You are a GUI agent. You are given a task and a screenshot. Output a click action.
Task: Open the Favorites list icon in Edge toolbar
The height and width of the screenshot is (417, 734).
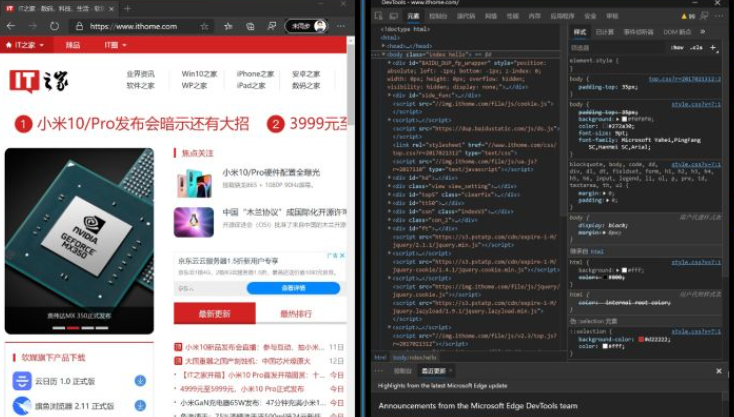228,26
